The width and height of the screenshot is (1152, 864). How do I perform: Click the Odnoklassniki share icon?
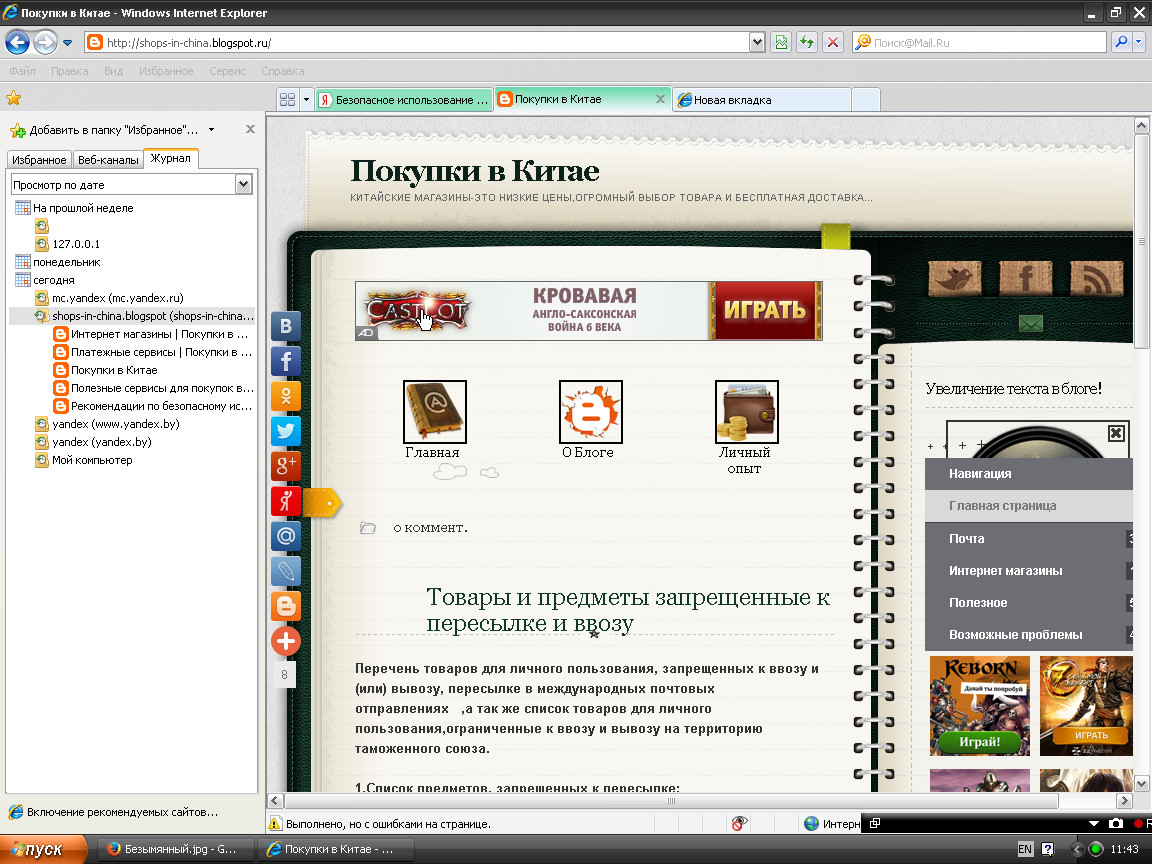(286, 396)
